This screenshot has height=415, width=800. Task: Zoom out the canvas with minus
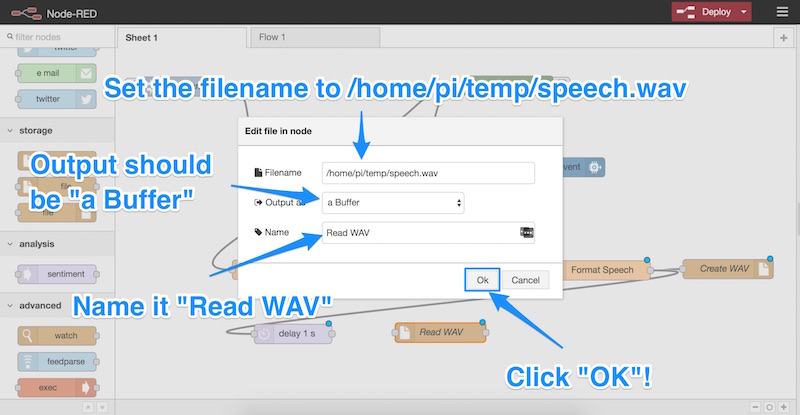756,407
